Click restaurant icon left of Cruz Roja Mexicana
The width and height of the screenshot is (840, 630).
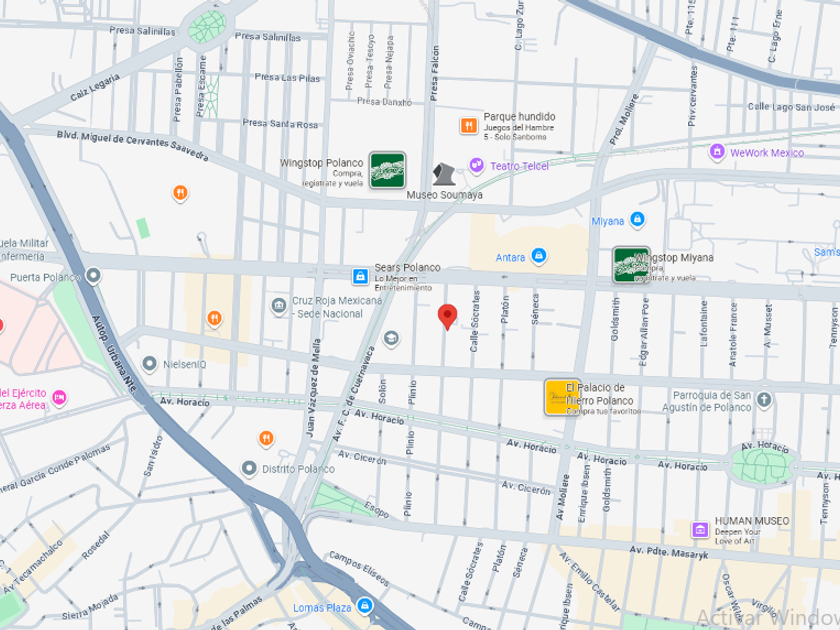214,319
